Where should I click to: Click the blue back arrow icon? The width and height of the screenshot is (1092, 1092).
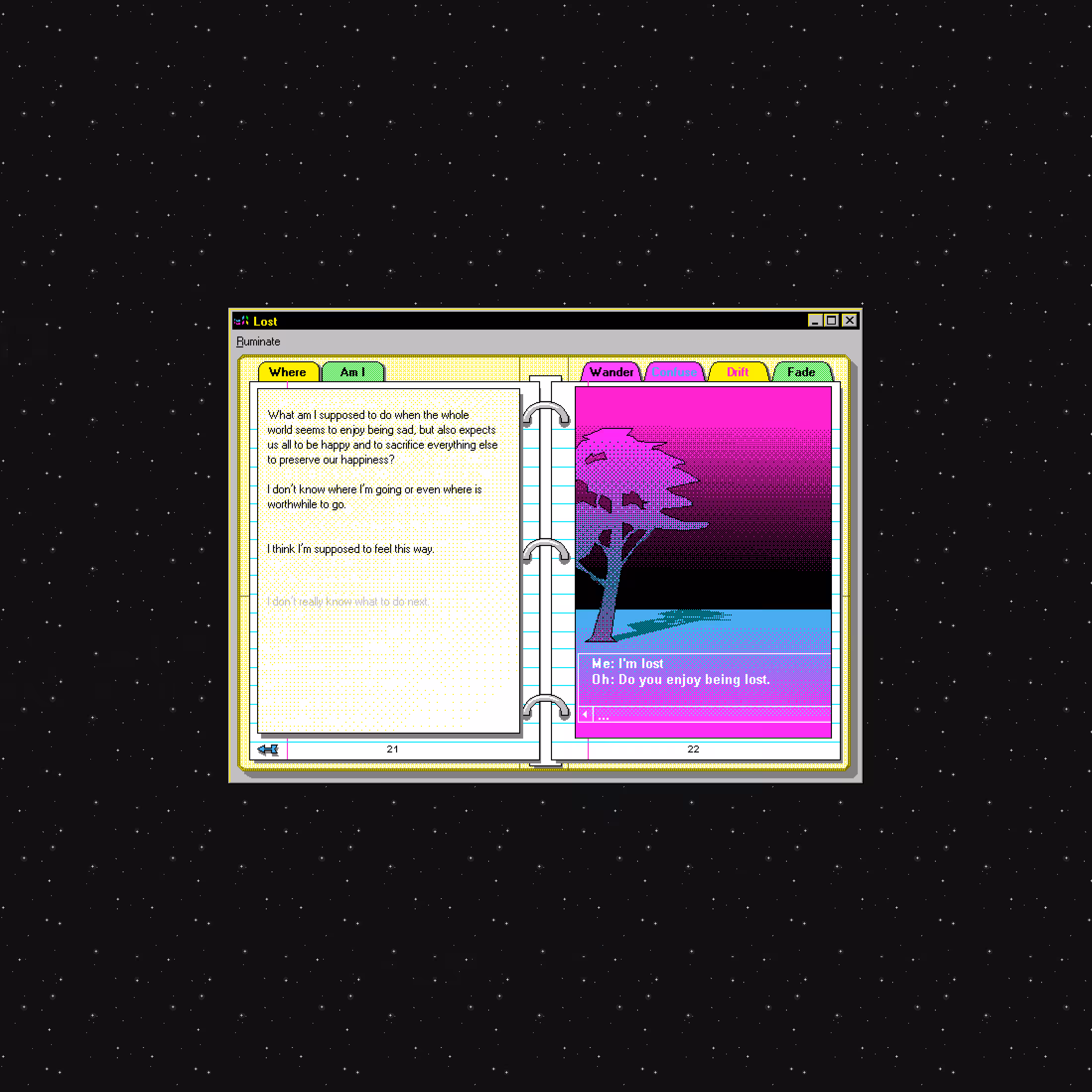click(268, 750)
